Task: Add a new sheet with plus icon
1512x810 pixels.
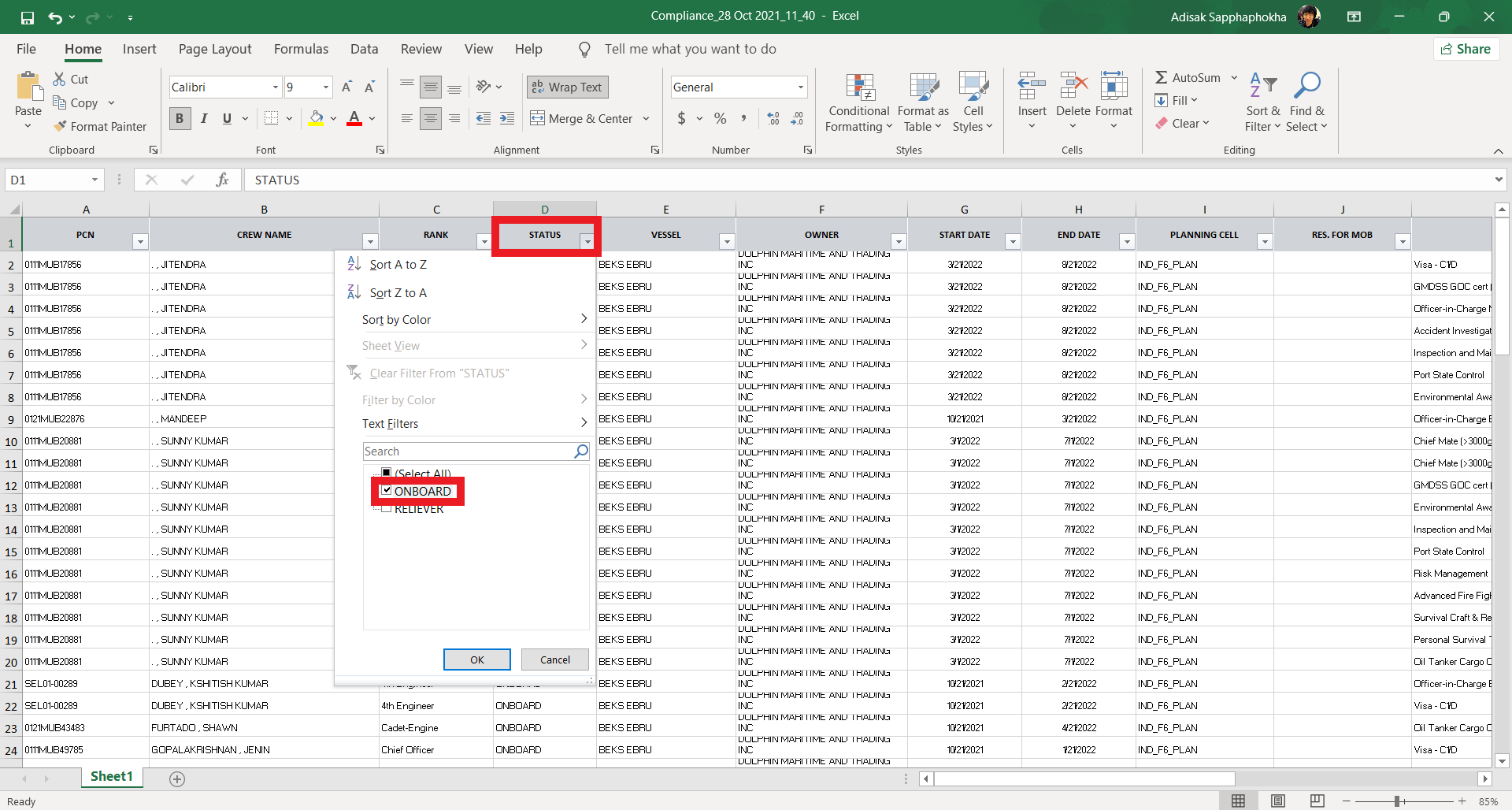Action: tap(177, 778)
